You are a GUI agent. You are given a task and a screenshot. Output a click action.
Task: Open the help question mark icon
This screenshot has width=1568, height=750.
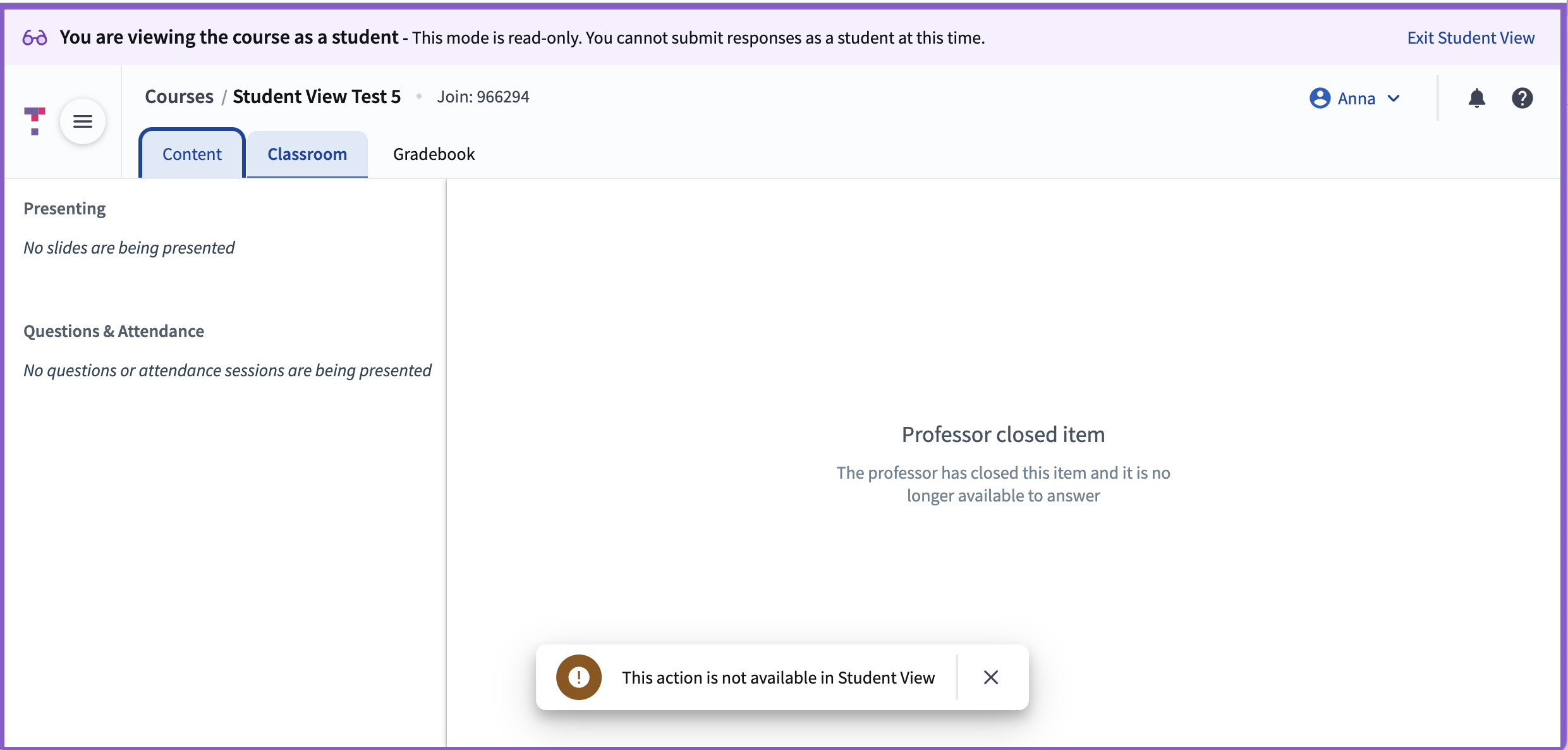coord(1522,98)
